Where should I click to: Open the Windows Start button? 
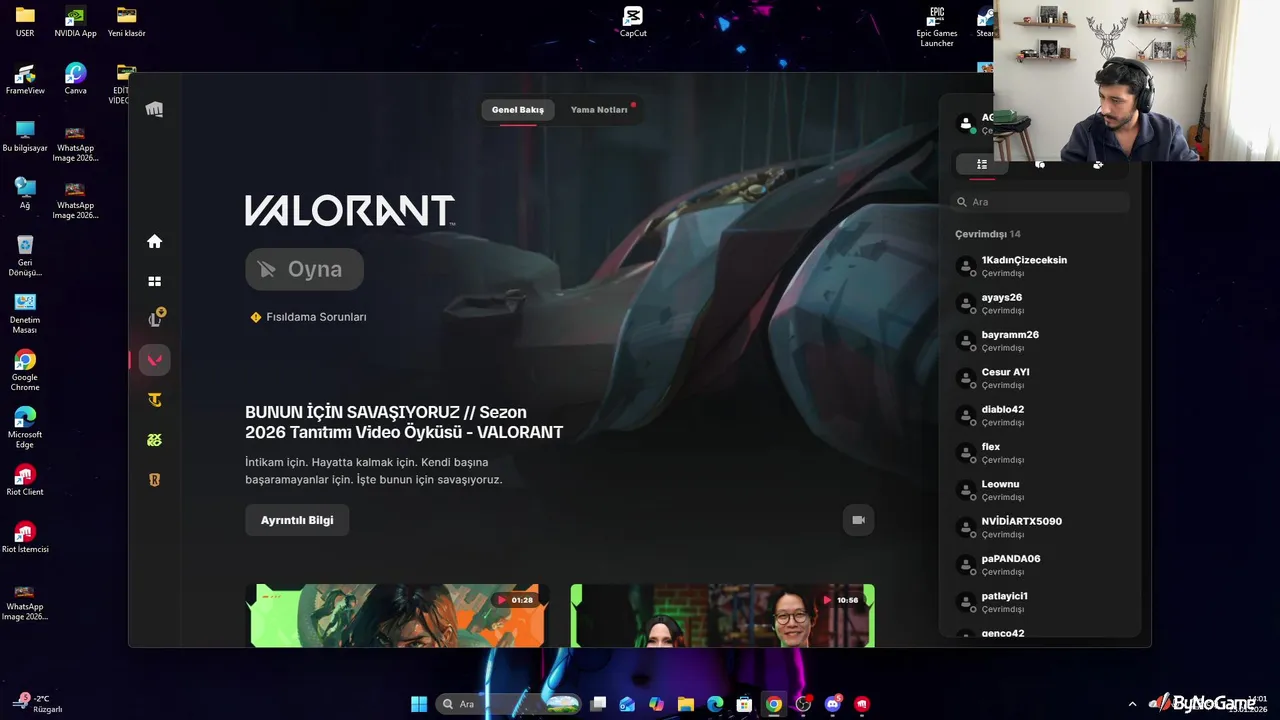[x=419, y=704]
